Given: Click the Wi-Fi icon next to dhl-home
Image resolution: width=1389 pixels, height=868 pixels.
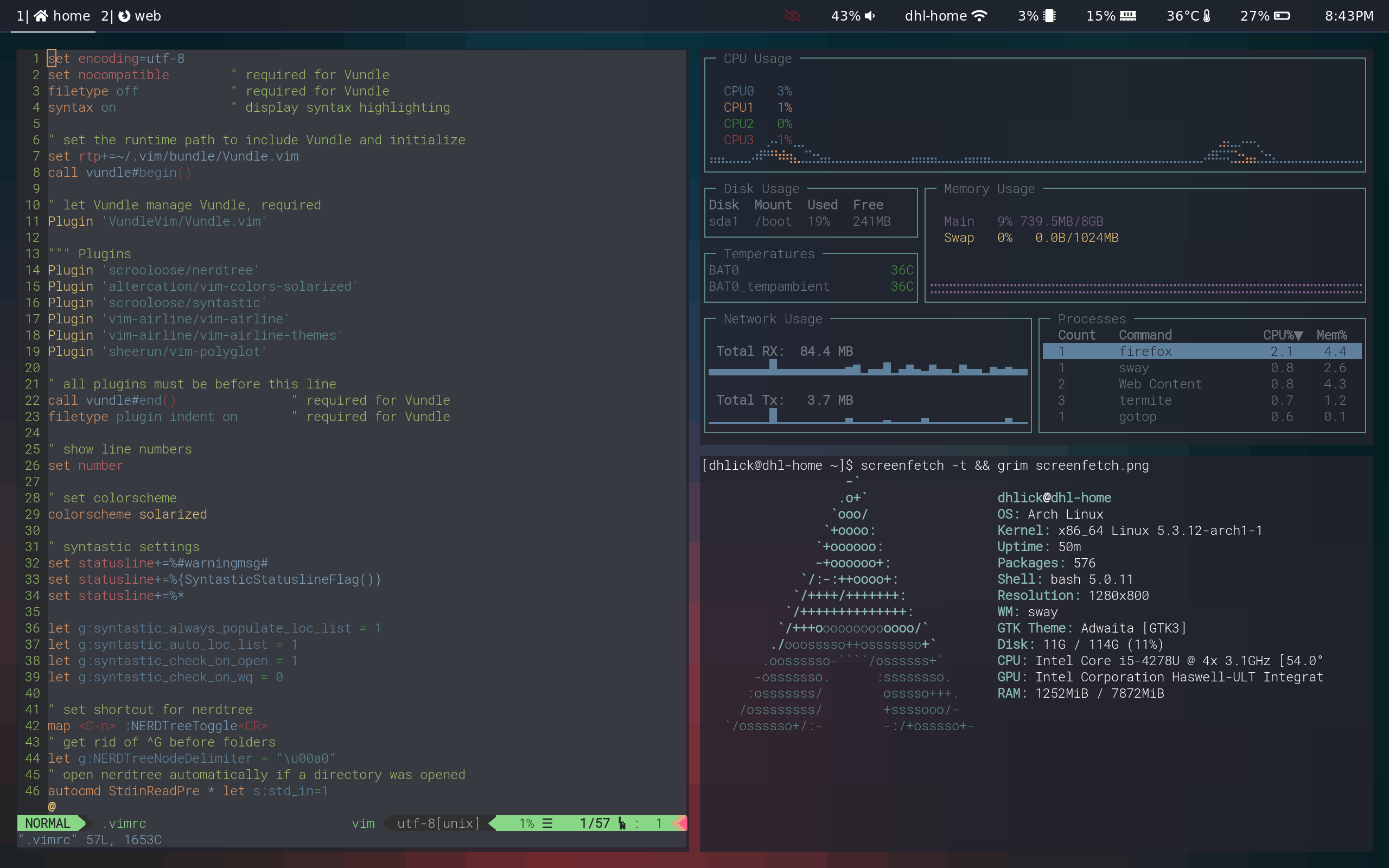Looking at the screenshot, I should [979, 16].
